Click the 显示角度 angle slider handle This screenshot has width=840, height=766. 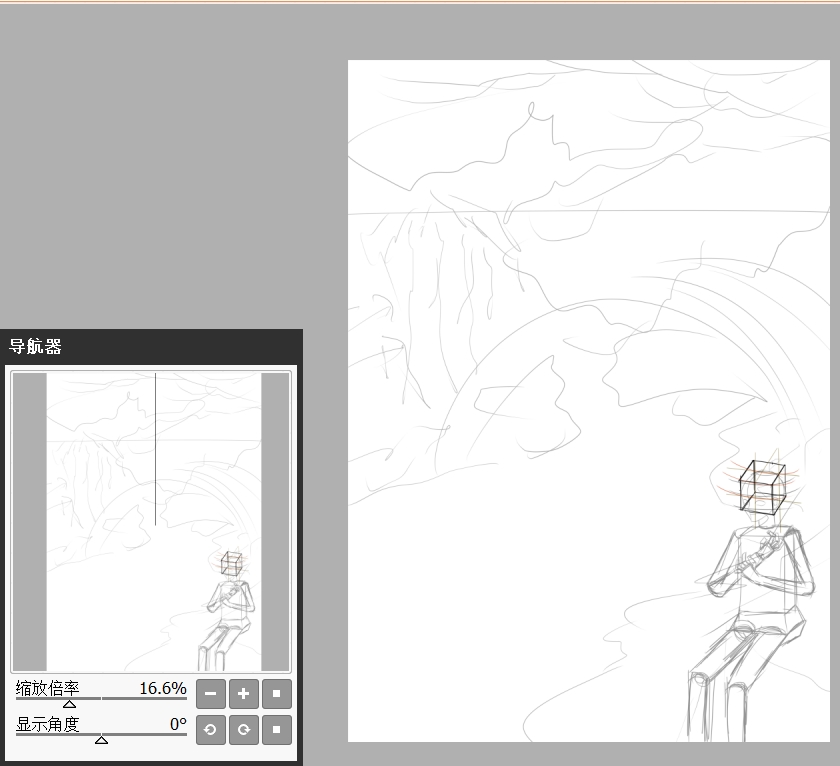point(101,740)
